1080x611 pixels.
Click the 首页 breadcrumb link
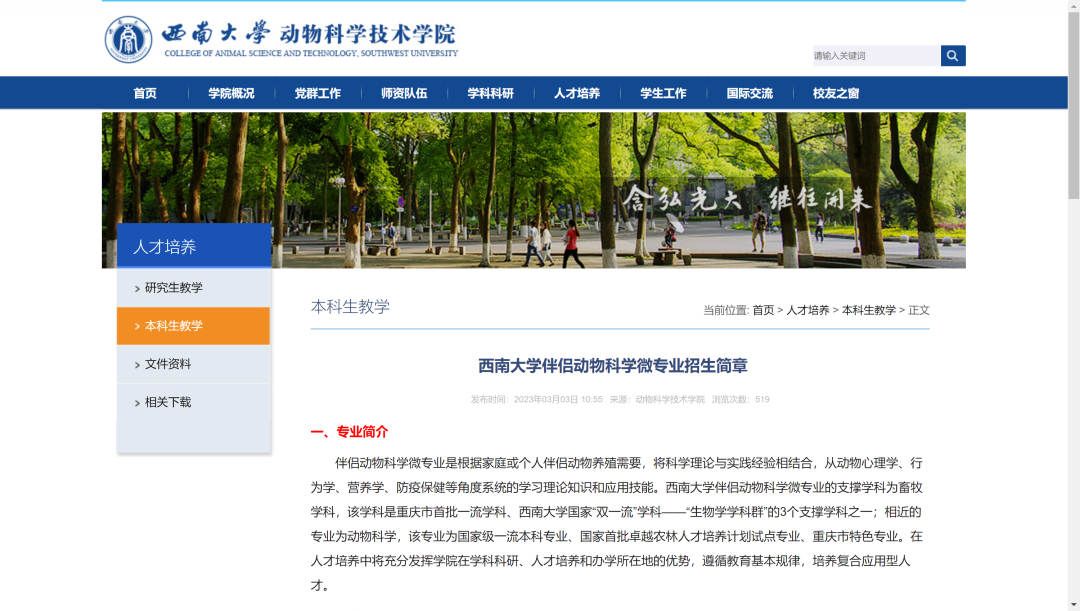(763, 310)
